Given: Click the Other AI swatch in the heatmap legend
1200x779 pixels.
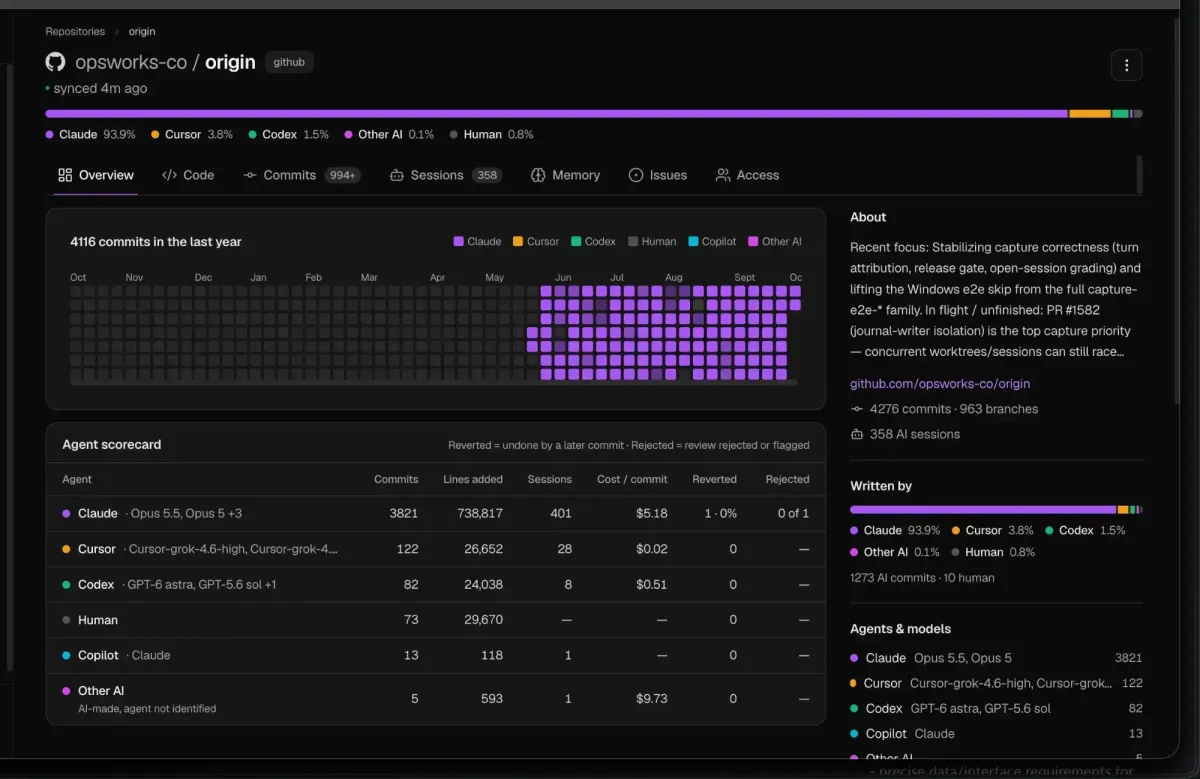Looking at the screenshot, I should (753, 241).
